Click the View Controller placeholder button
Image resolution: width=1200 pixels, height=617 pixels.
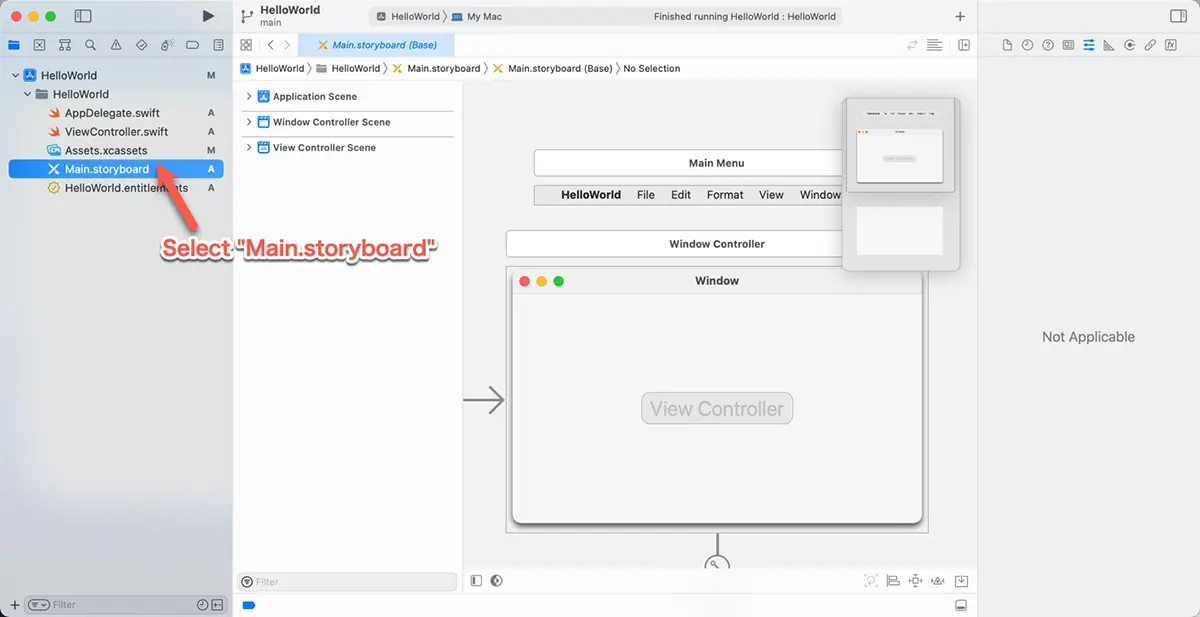pos(716,408)
